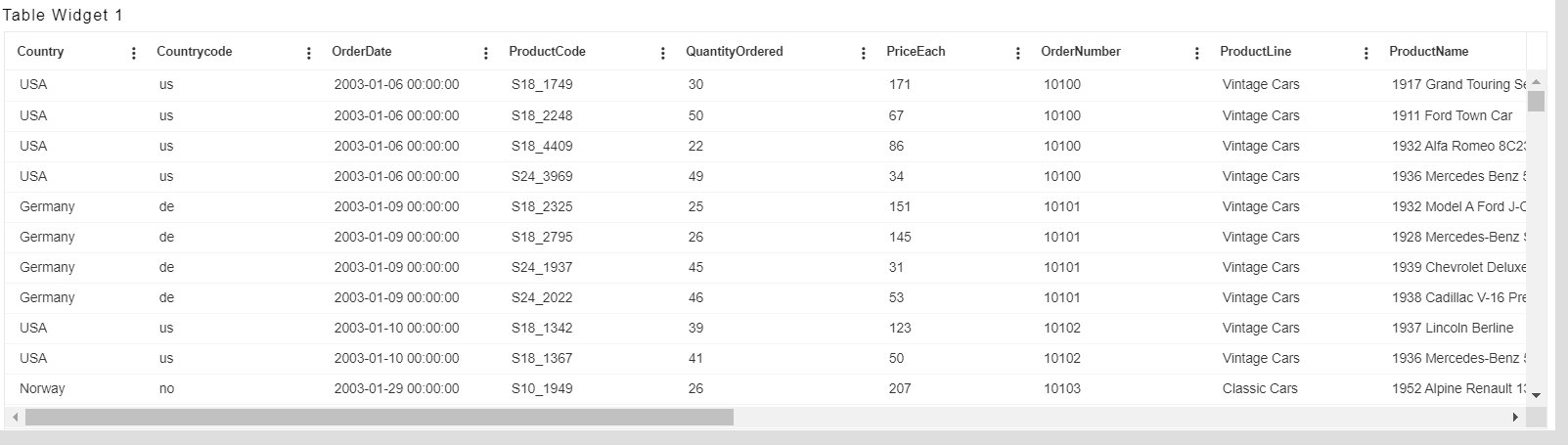Sort by the OrderDate header
This screenshot has height=445, width=1568.
[362, 52]
